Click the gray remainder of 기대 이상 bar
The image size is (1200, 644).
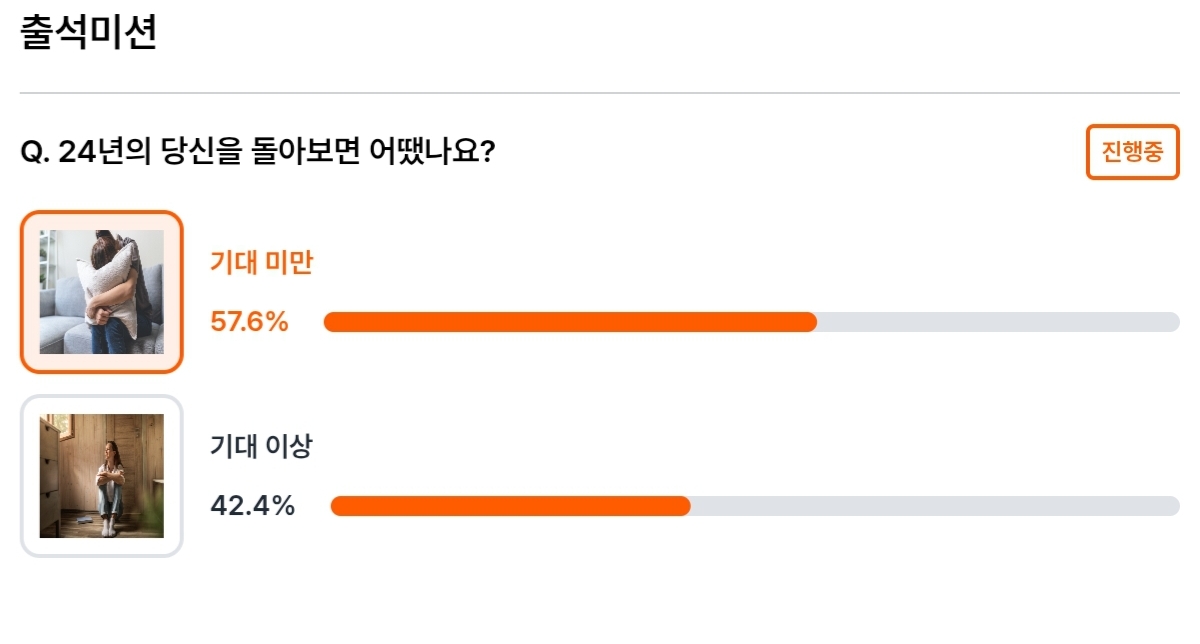tap(935, 506)
